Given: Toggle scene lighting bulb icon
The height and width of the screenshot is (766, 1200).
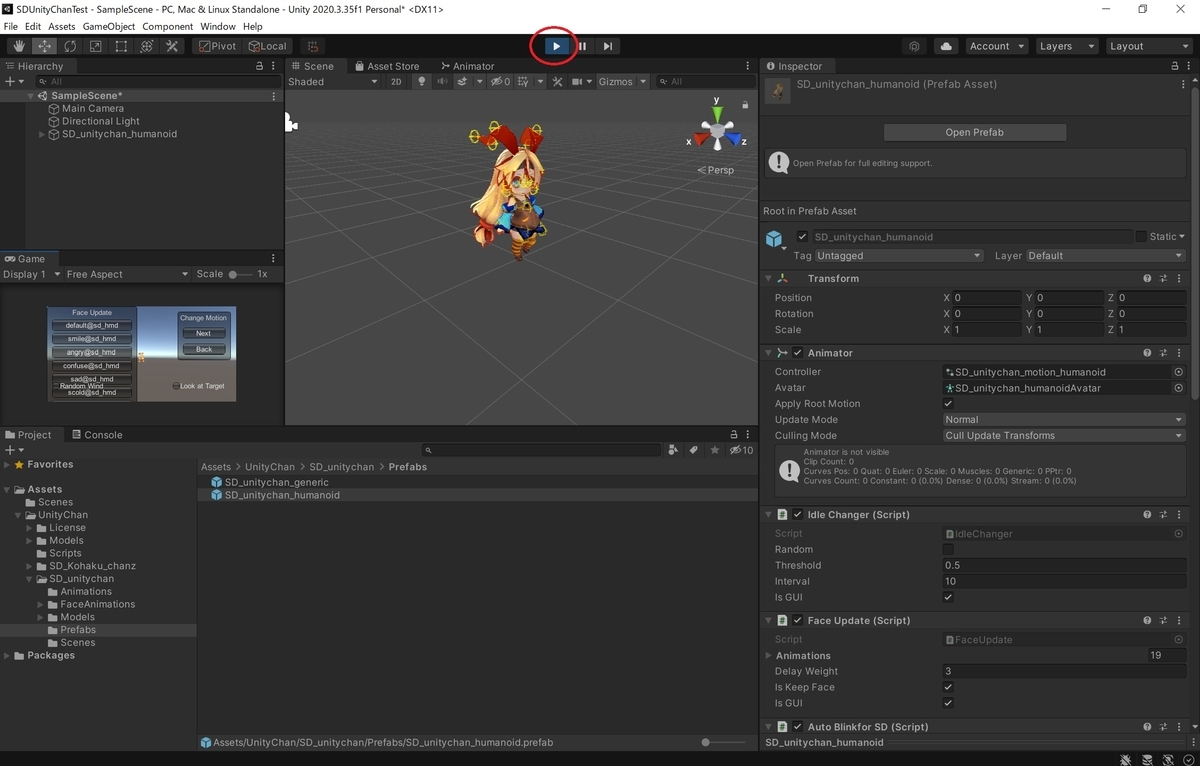Looking at the screenshot, I should 421,82.
